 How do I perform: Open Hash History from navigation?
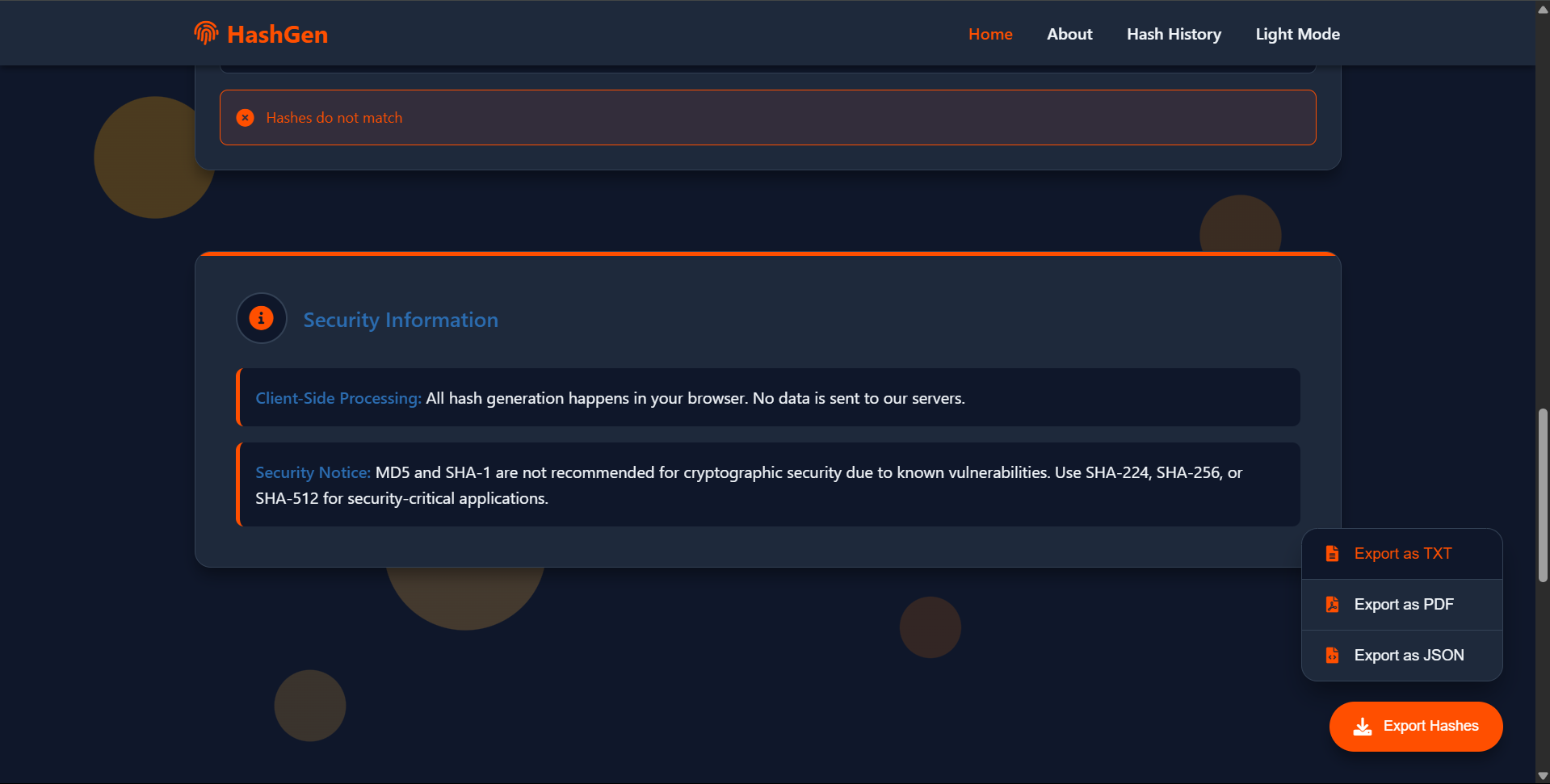pyautogui.click(x=1174, y=34)
